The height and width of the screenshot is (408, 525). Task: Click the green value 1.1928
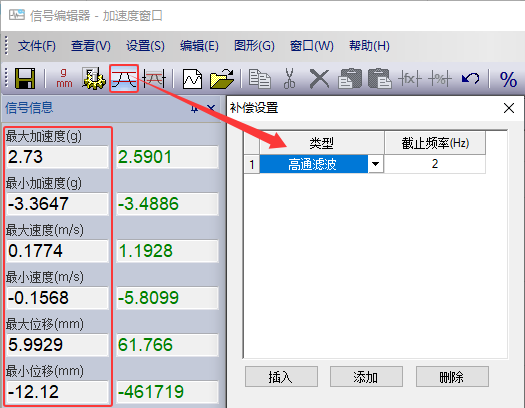tap(167, 250)
